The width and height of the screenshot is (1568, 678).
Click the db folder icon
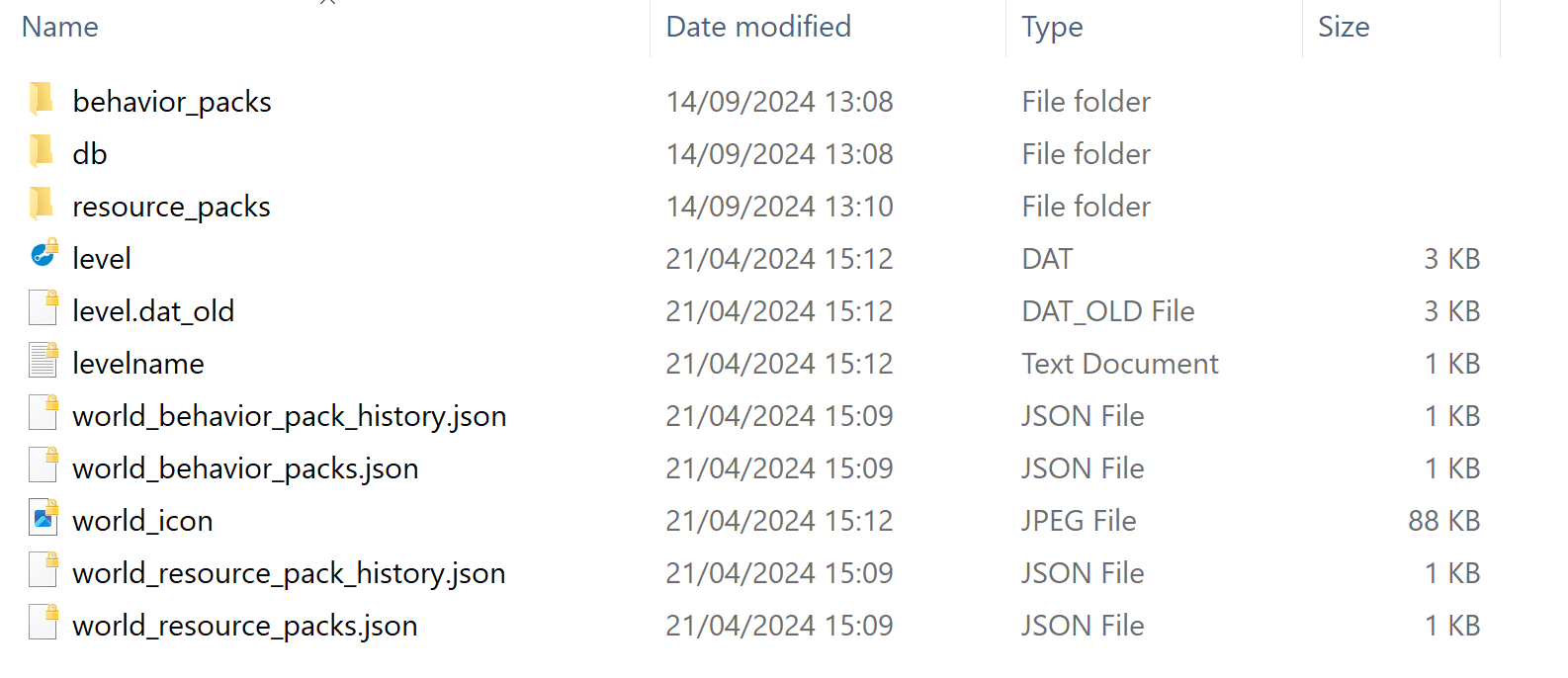(x=43, y=152)
